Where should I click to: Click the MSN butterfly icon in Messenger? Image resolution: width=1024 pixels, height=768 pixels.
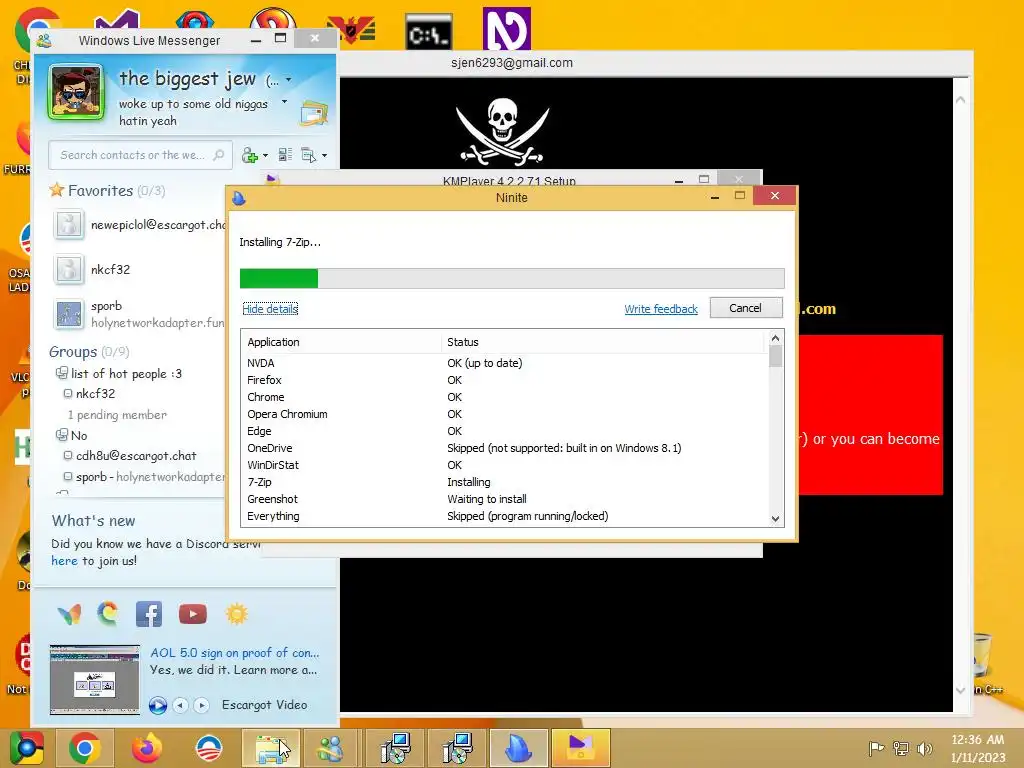point(69,614)
